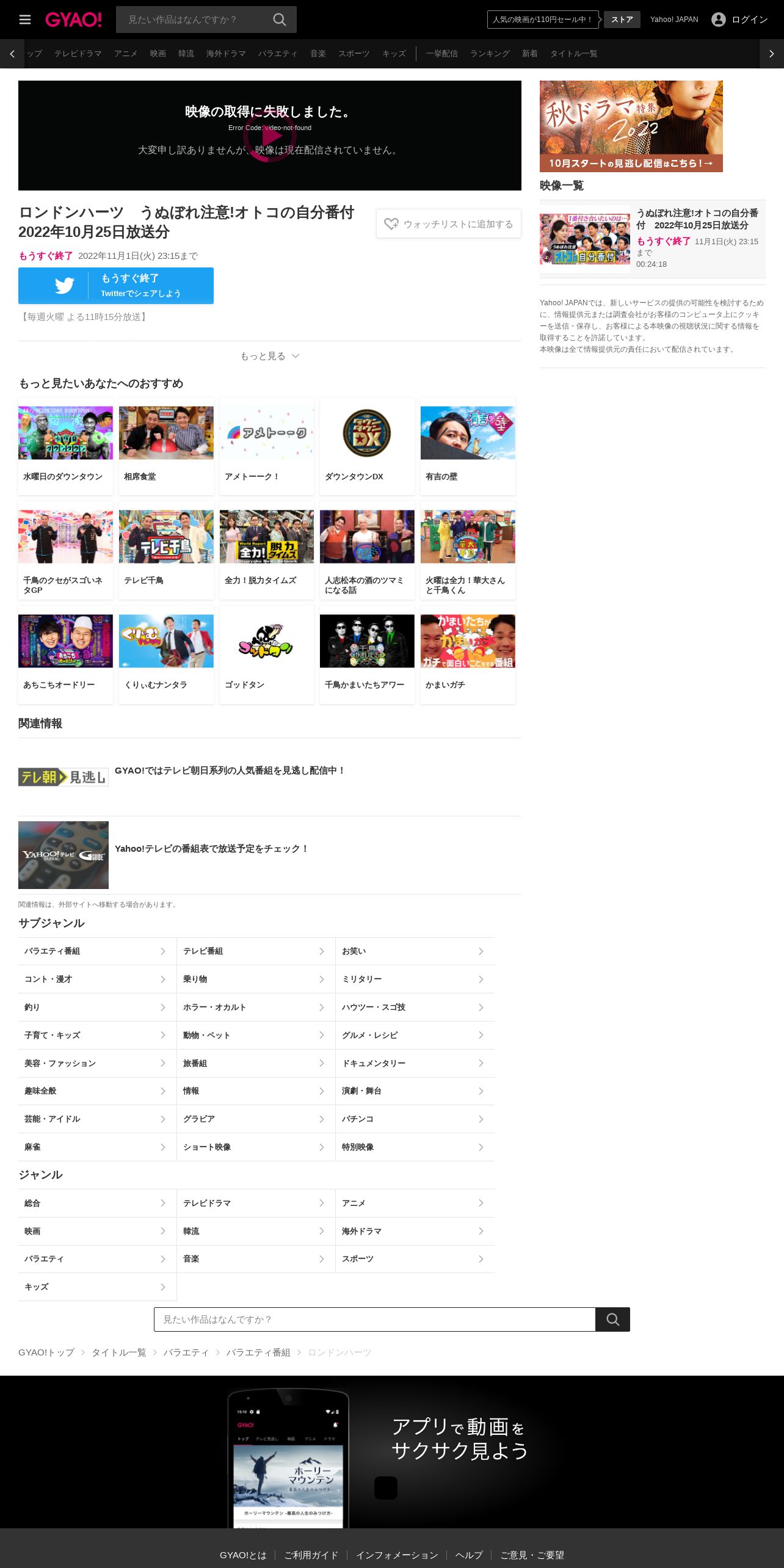Image resolution: width=784 pixels, height=1568 pixels.
Task: Add show to watchlist button
Action: pyautogui.click(x=449, y=224)
